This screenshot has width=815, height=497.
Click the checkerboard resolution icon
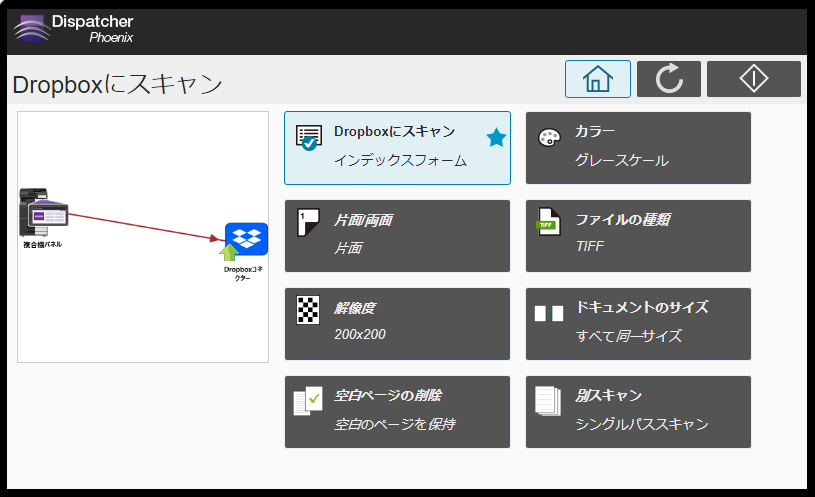tap(308, 310)
